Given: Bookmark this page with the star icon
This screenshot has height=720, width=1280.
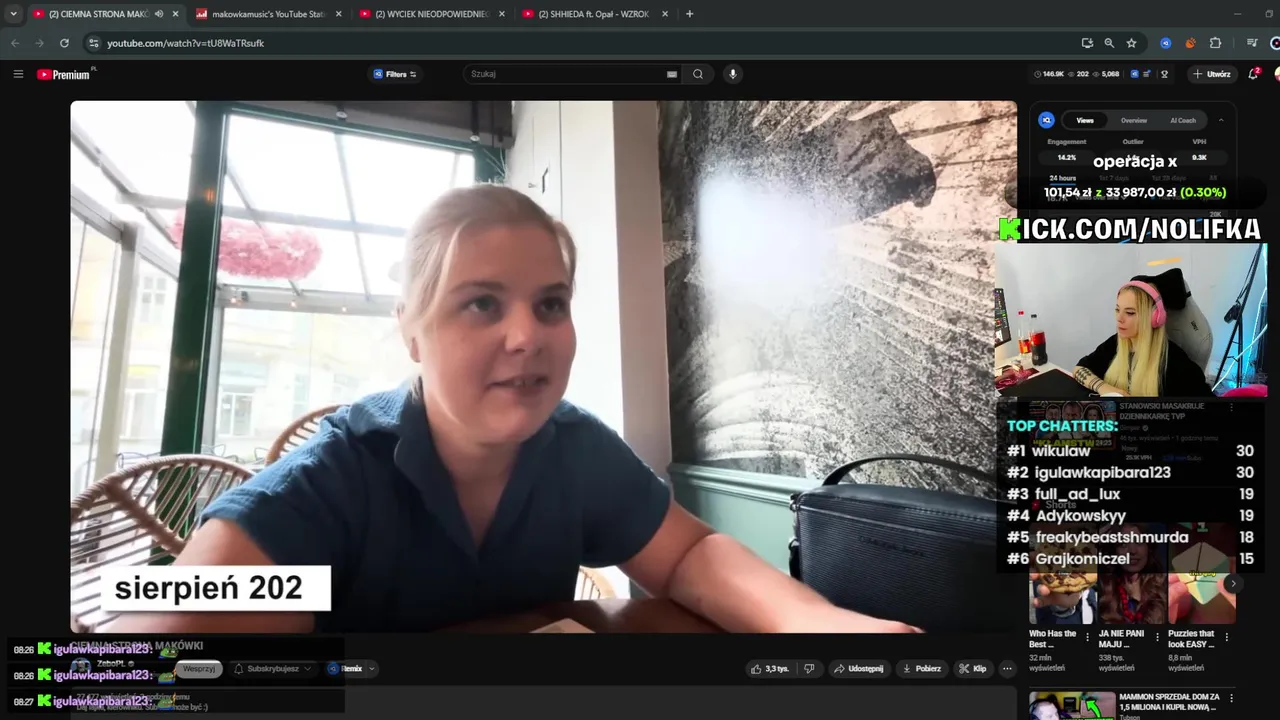Looking at the screenshot, I should pos(1131,43).
